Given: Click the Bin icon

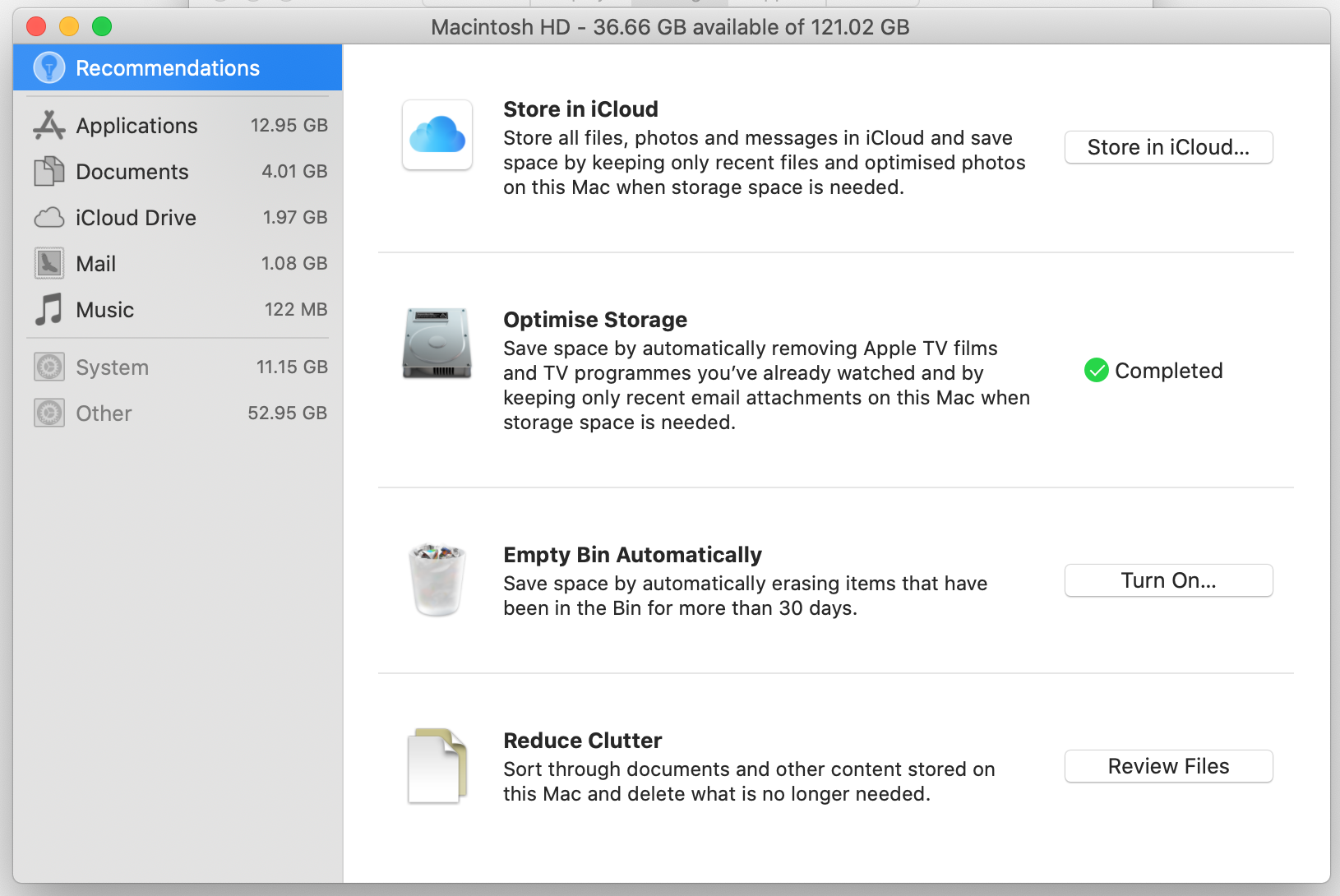Looking at the screenshot, I should 437,580.
